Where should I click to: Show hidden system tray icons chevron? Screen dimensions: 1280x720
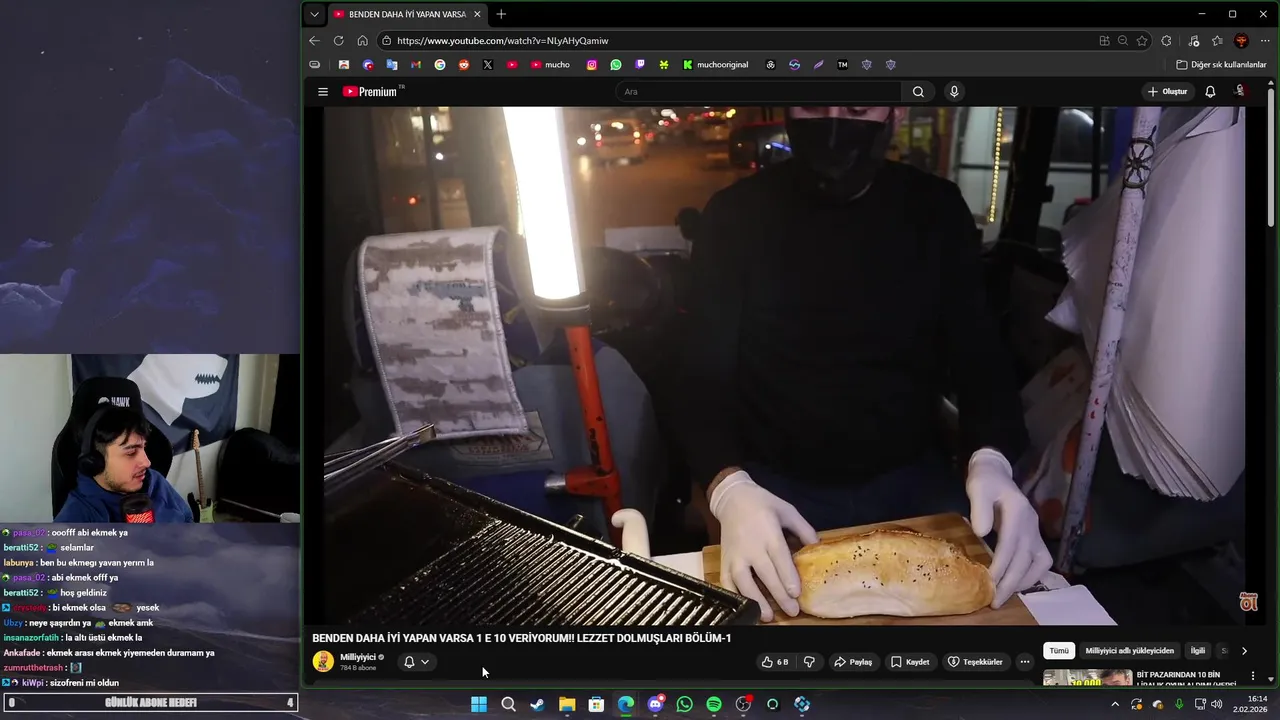(x=1115, y=704)
